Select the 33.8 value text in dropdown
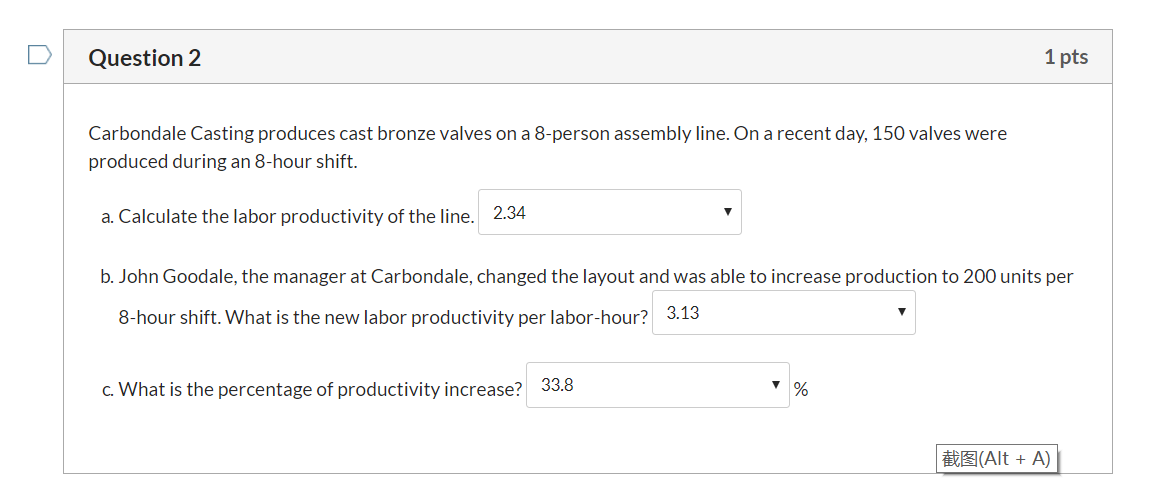 (x=557, y=385)
